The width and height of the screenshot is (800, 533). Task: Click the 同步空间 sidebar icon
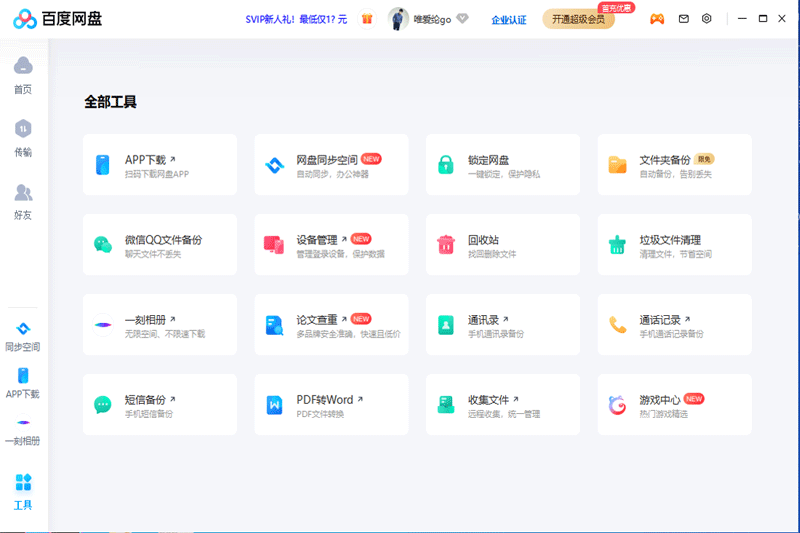tap(23, 329)
